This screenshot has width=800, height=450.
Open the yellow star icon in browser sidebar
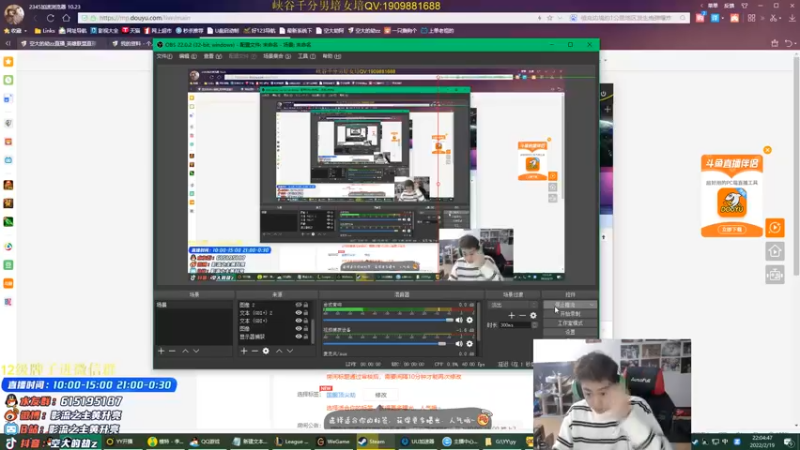click(x=8, y=62)
